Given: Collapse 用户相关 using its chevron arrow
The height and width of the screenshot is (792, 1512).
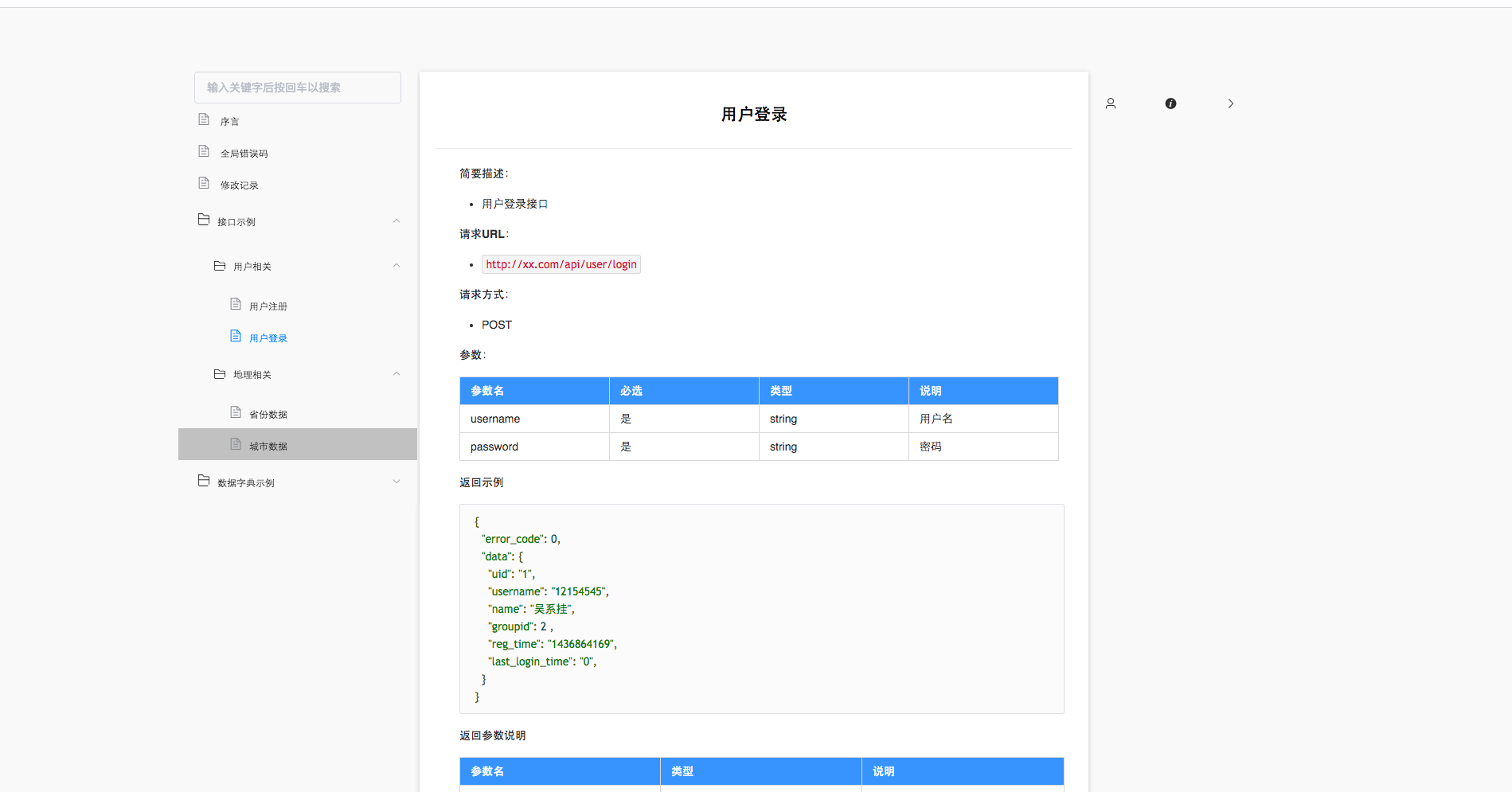Looking at the screenshot, I should click(x=397, y=265).
